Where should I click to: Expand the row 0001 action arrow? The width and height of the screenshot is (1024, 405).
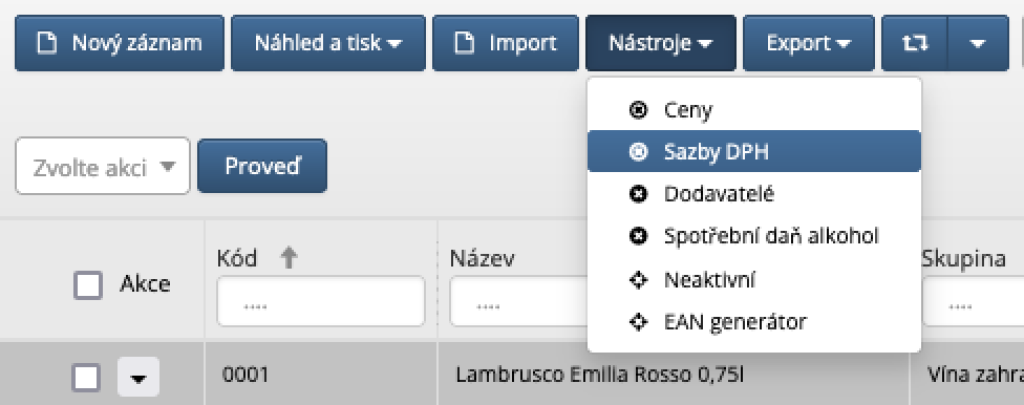pyautogui.click(x=139, y=378)
